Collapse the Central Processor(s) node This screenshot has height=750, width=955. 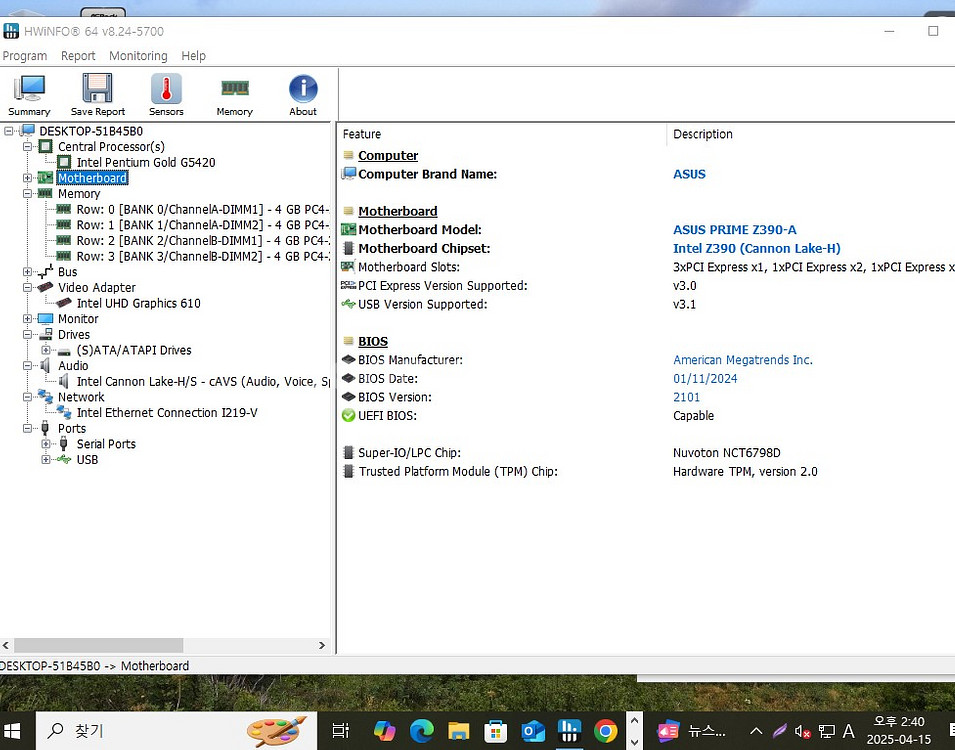[x=27, y=147]
